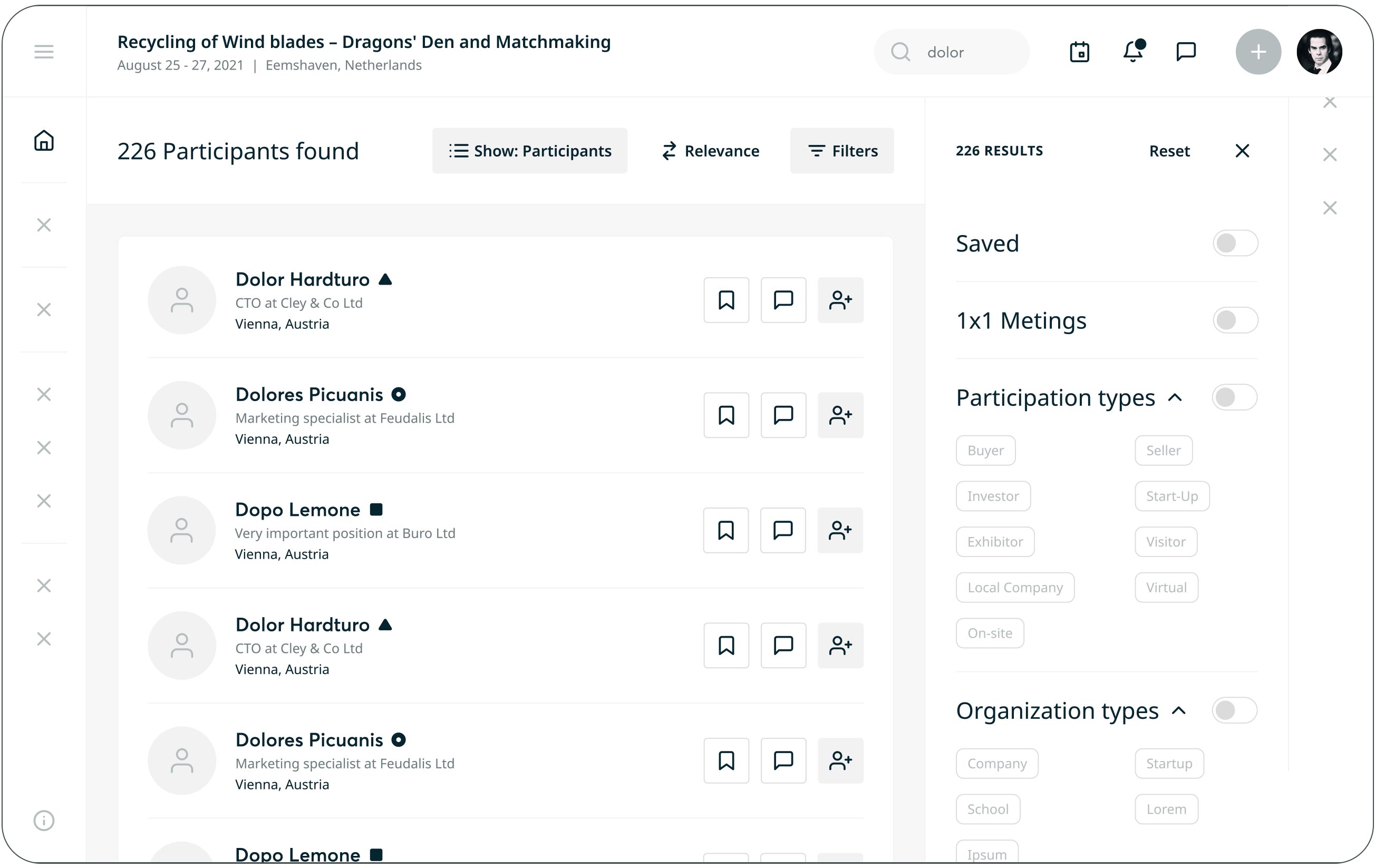Enable the Saved filter toggle
Image resolution: width=1375 pixels, height=868 pixels.
tap(1235, 243)
